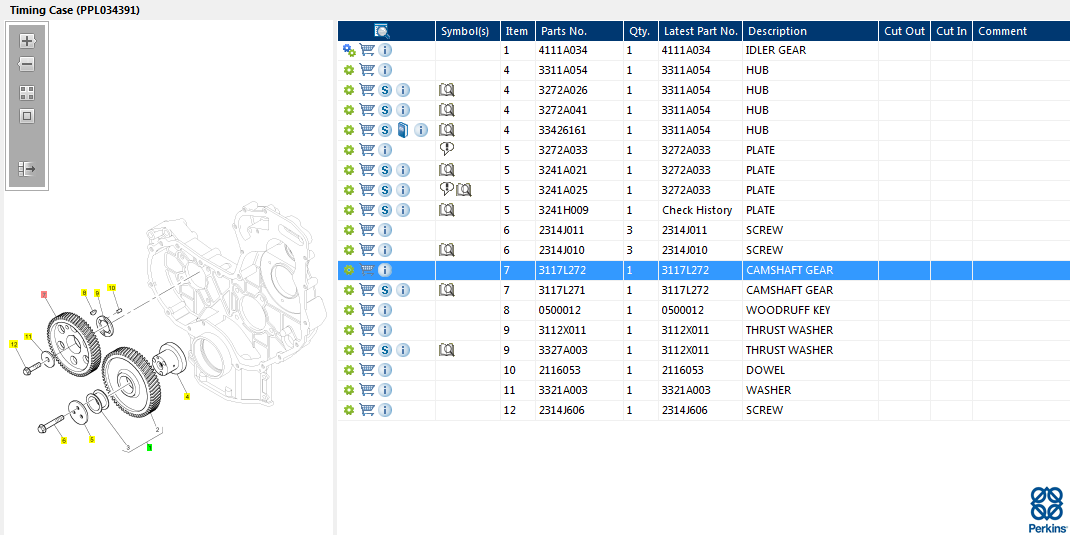This screenshot has width=1070, height=535.
Task: Click the four-squares view icon in diagram toolbar
Action: pyautogui.click(x=27, y=93)
